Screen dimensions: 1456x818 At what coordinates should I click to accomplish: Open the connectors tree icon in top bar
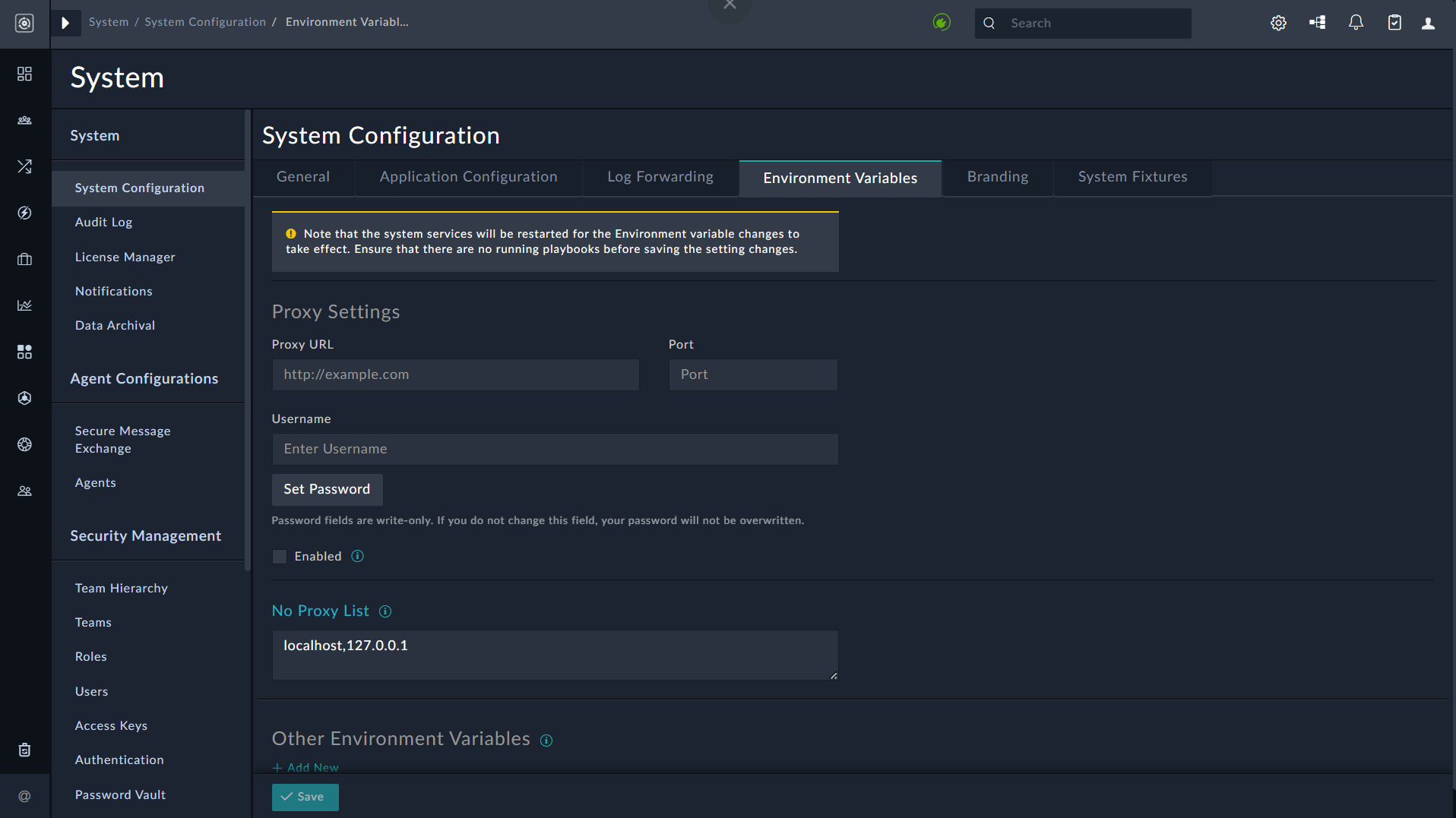[1317, 23]
